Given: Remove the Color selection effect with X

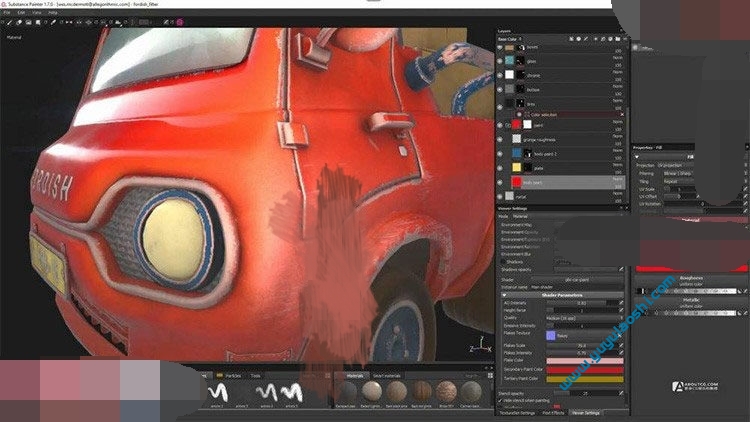Looking at the screenshot, I should 622,115.
